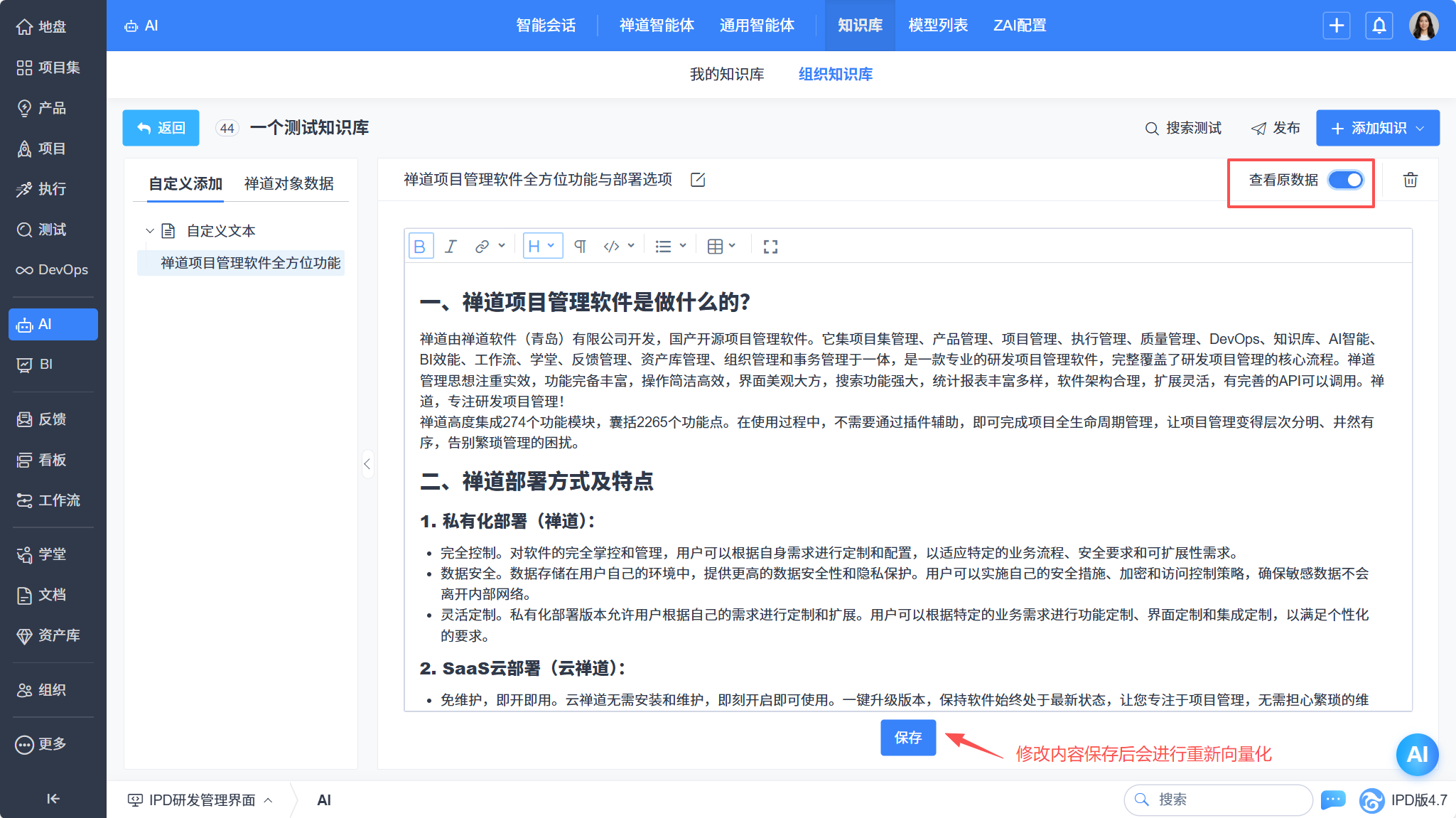Click the 保存 button

click(907, 738)
